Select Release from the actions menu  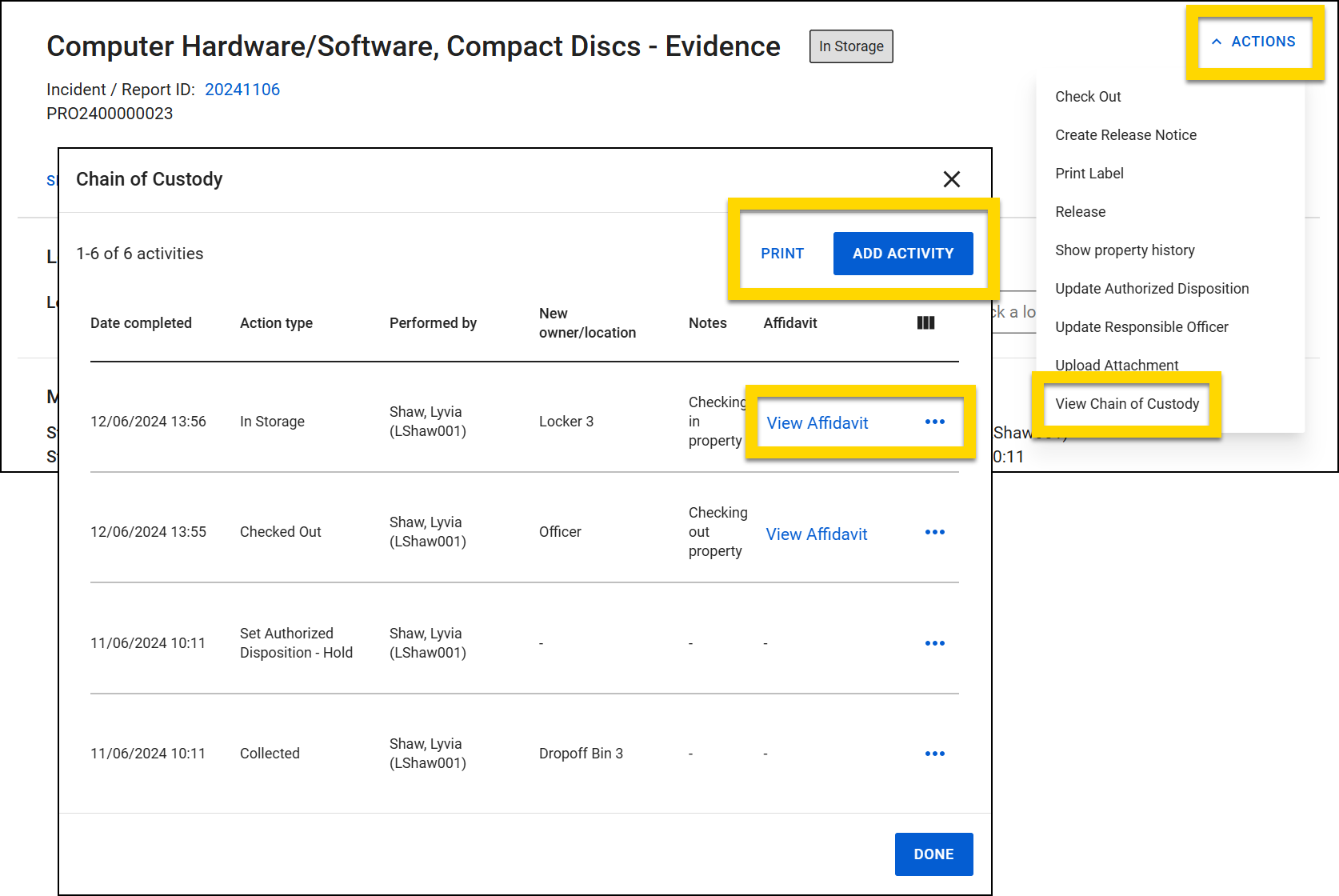[x=1080, y=211]
